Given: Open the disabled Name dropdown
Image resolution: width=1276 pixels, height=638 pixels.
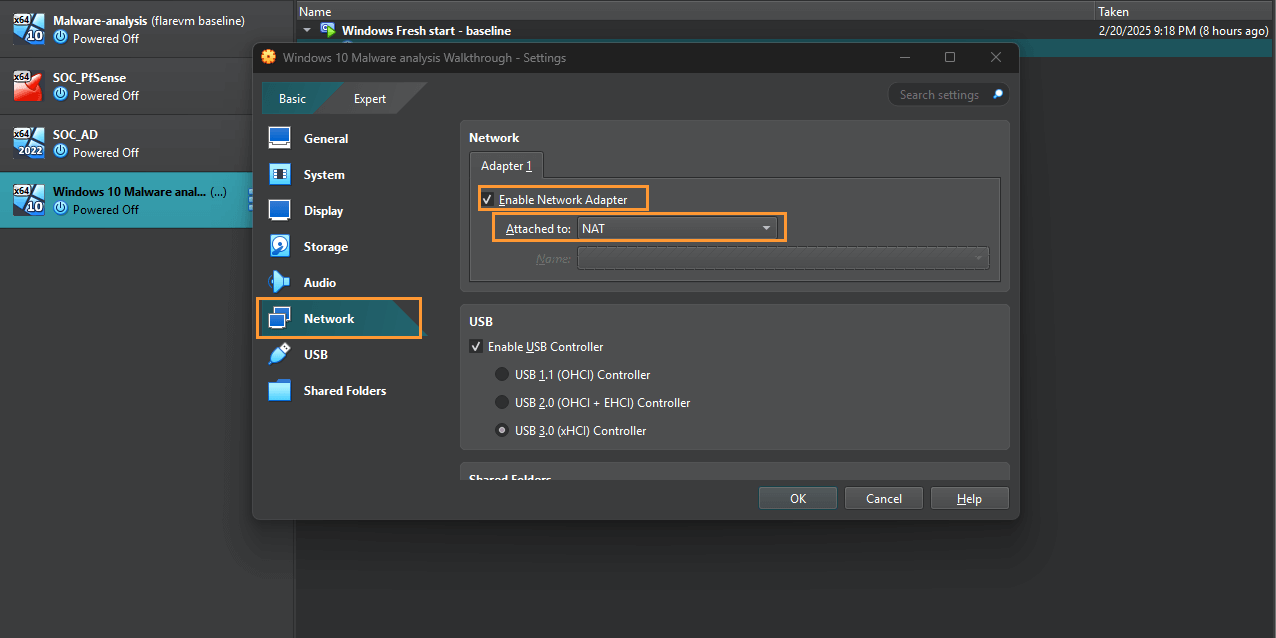Looking at the screenshot, I should [783, 258].
